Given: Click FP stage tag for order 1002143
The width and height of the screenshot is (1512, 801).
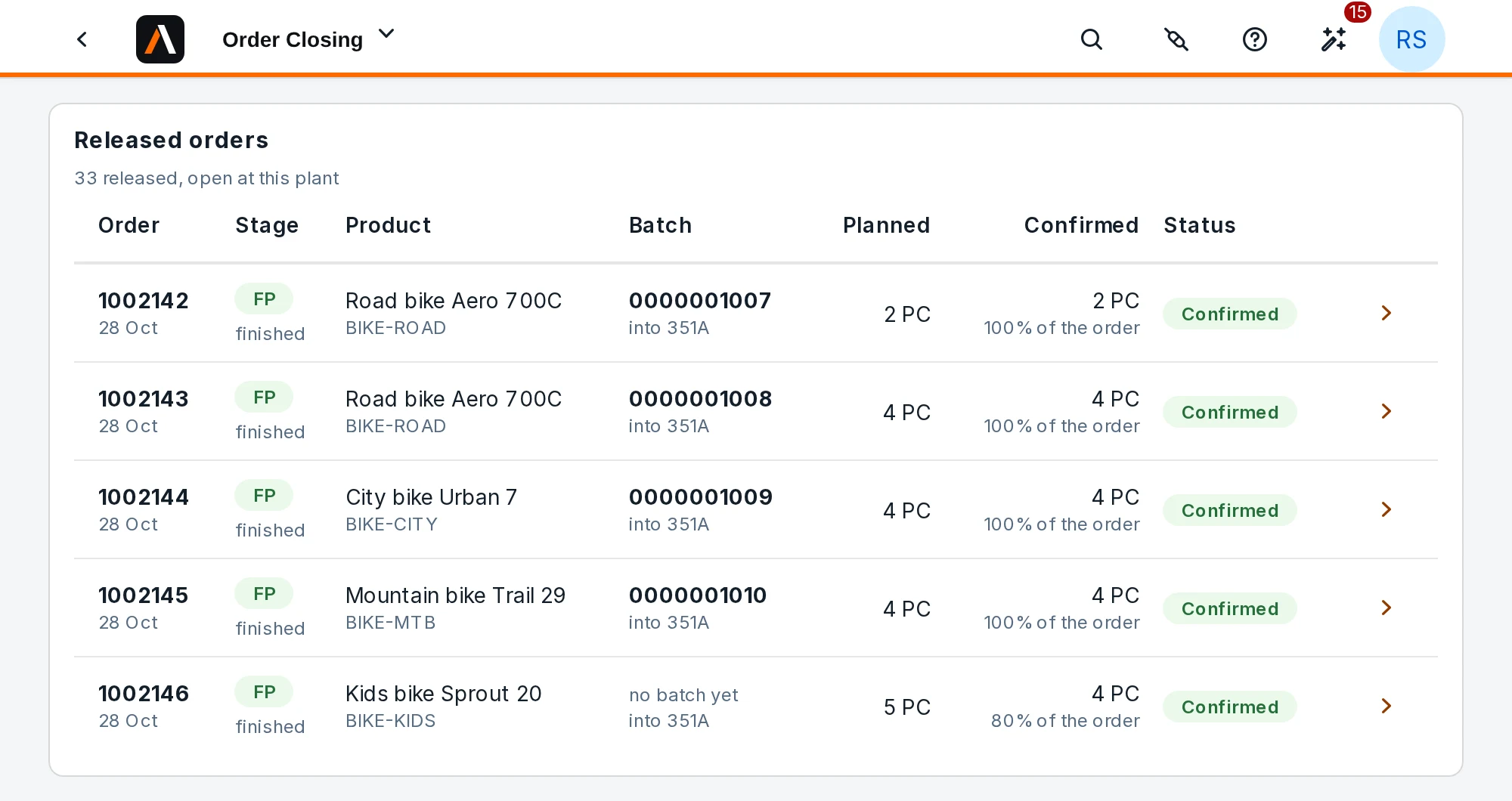Looking at the screenshot, I should 264,397.
